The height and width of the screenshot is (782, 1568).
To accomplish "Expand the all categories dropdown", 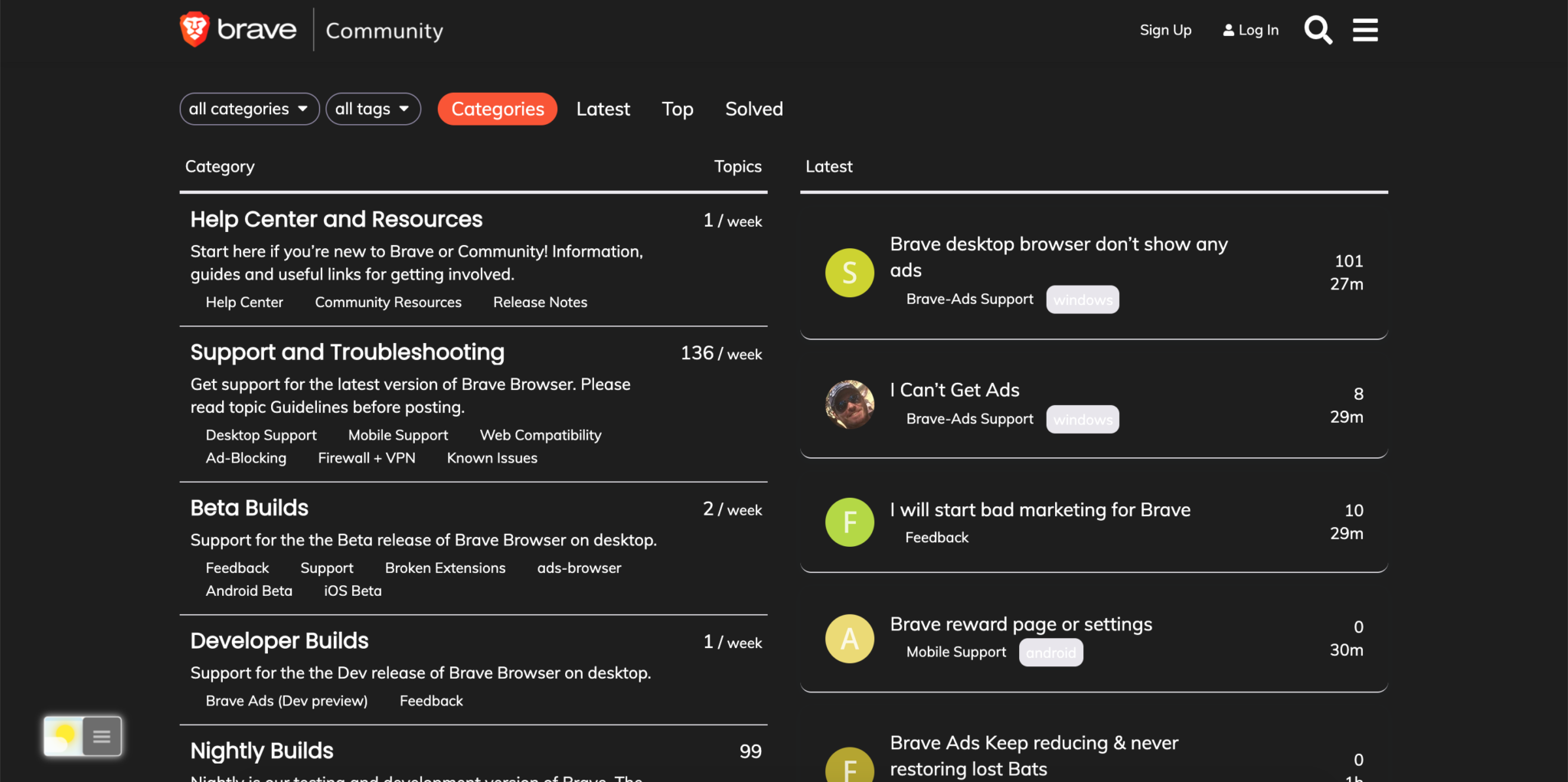I will [249, 109].
